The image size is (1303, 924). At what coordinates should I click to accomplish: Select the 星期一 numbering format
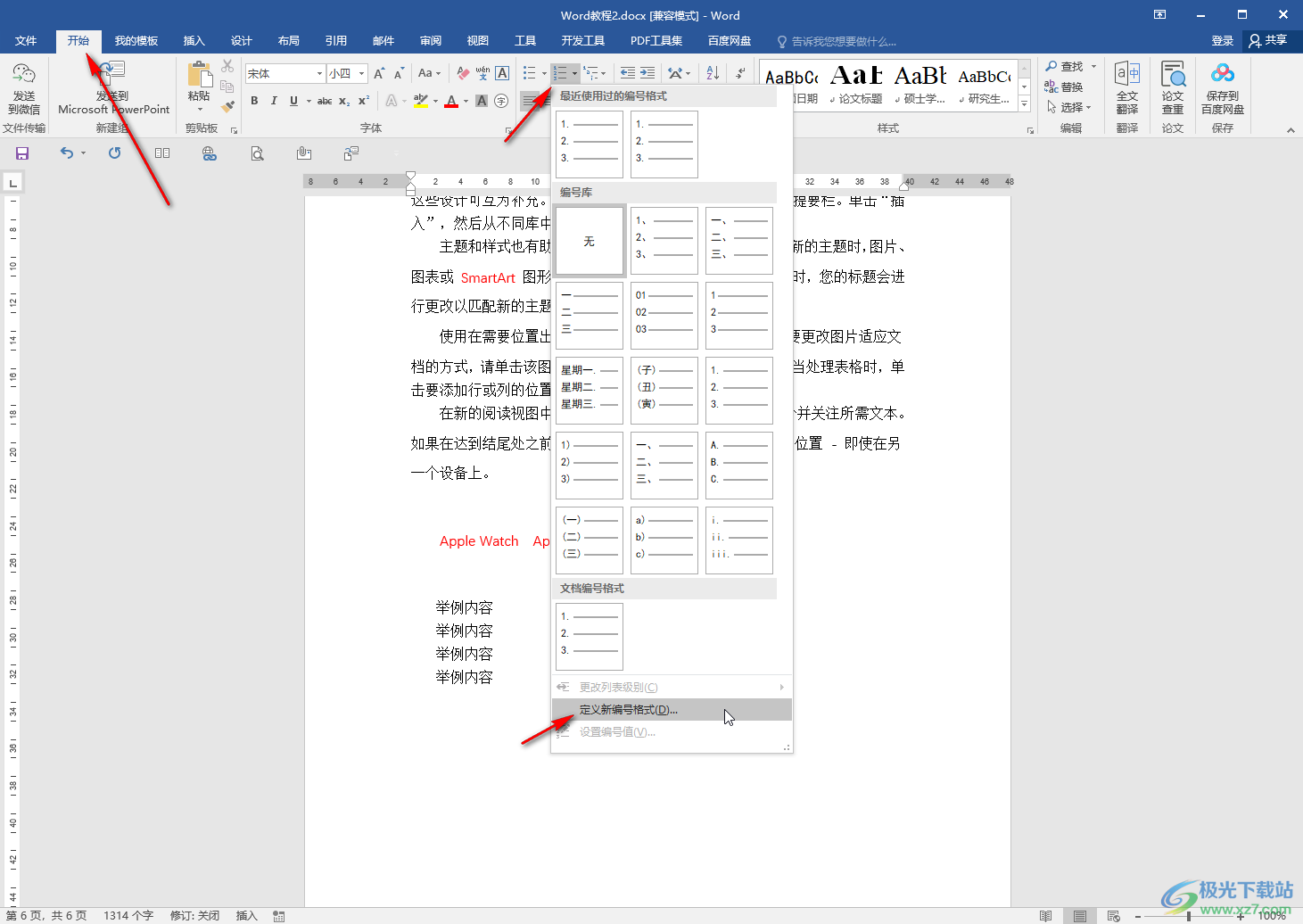(589, 390)
